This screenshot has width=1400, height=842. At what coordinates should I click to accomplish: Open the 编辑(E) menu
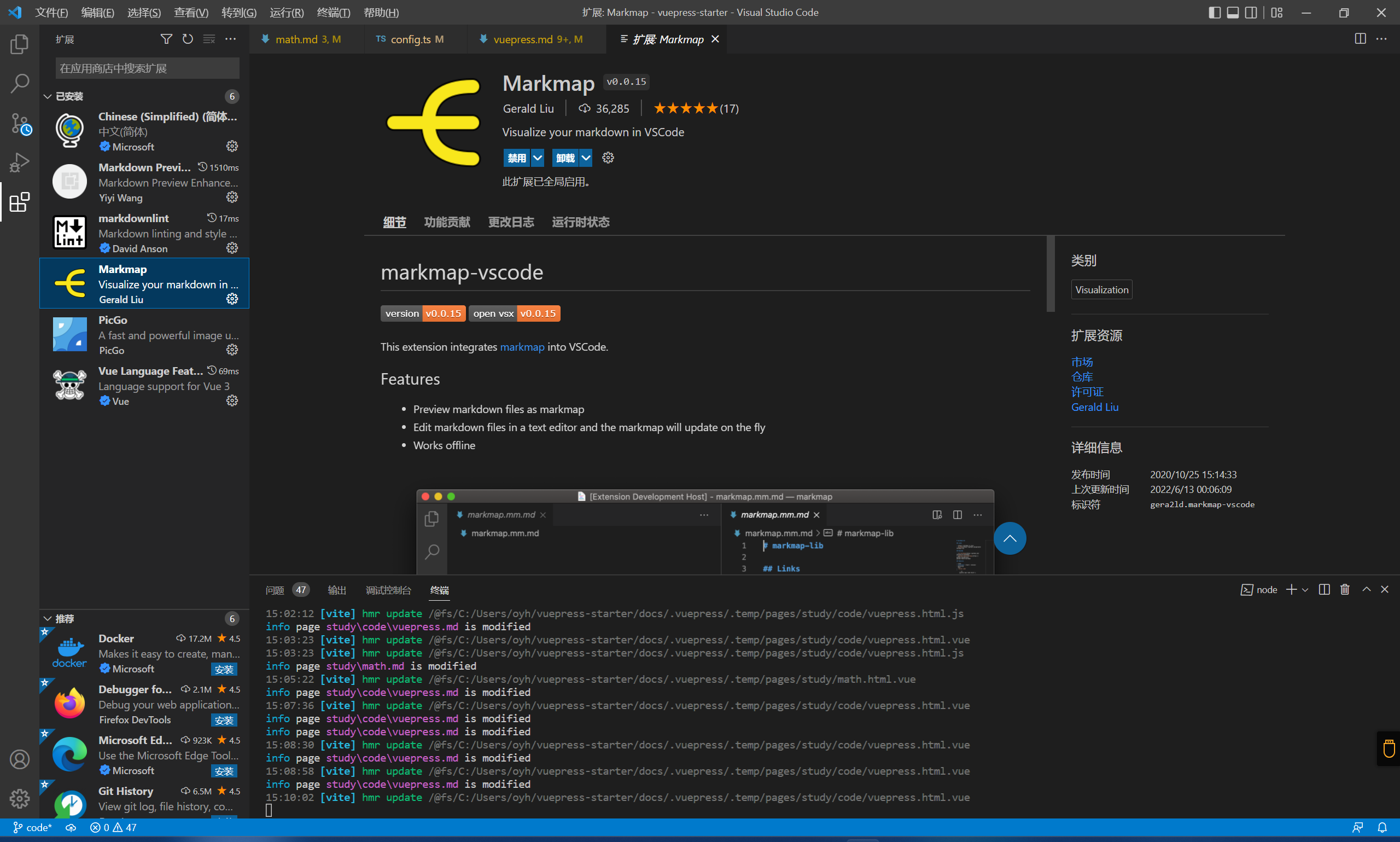97,13
